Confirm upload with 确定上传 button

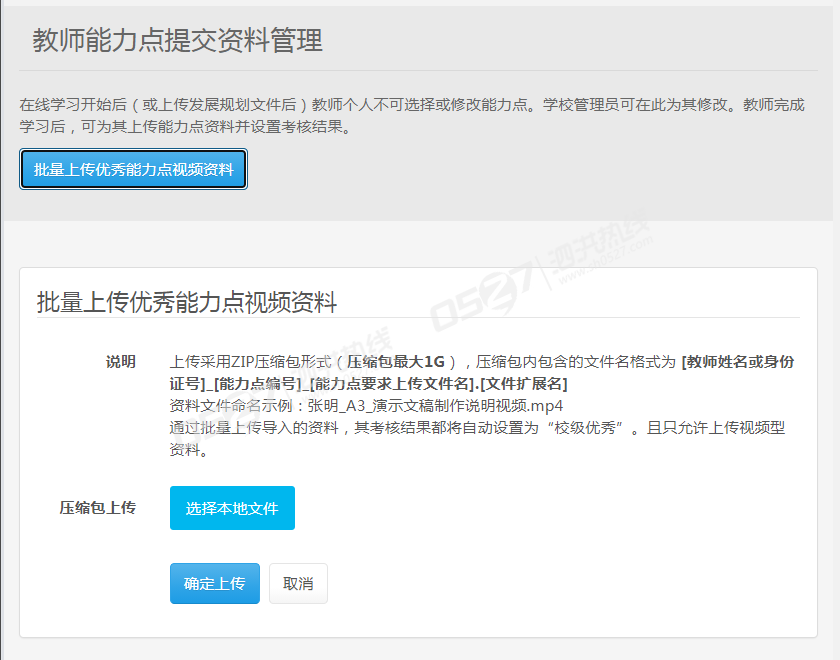coord(215,583)
